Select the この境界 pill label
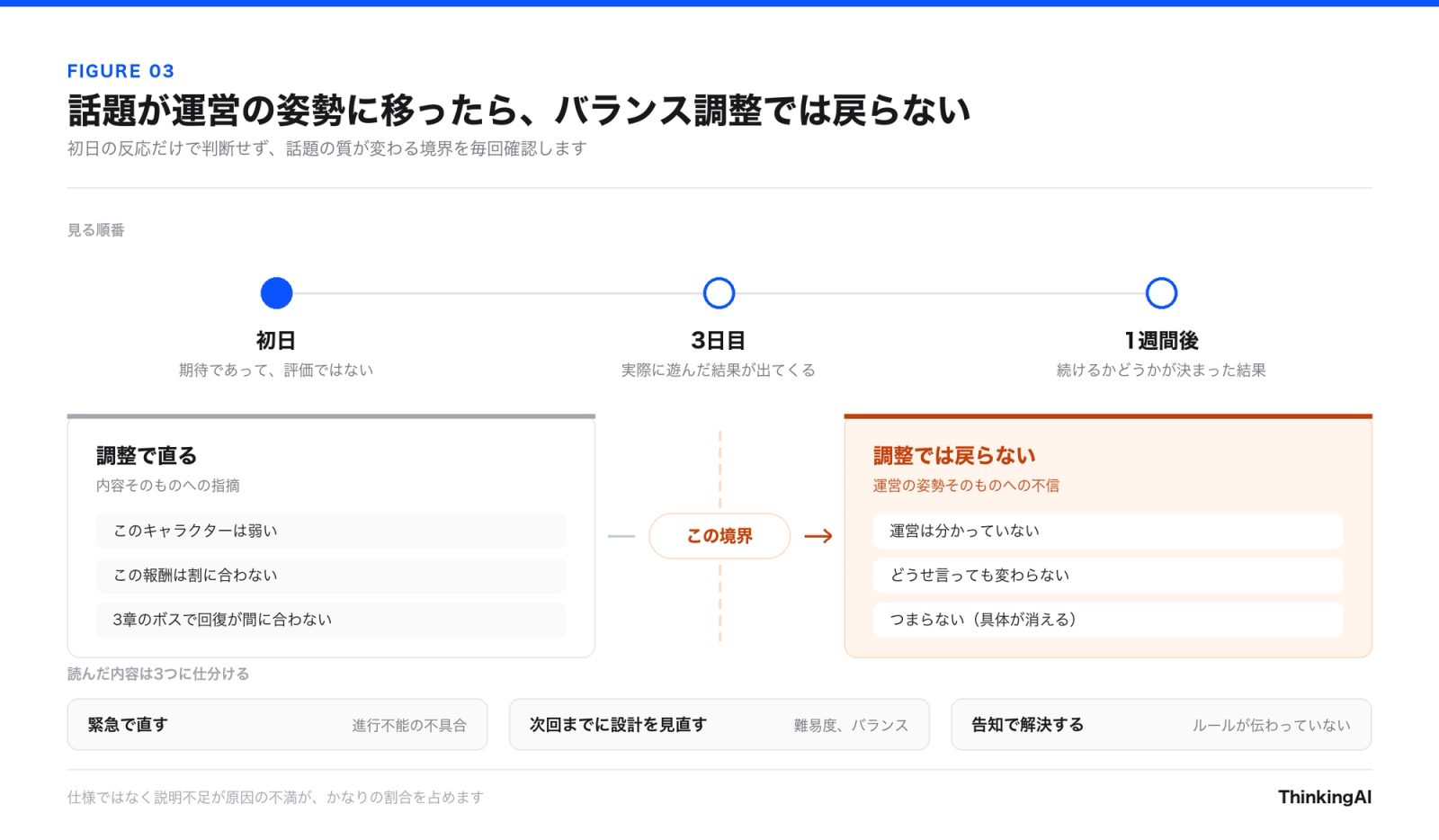 tap(719, 536)
